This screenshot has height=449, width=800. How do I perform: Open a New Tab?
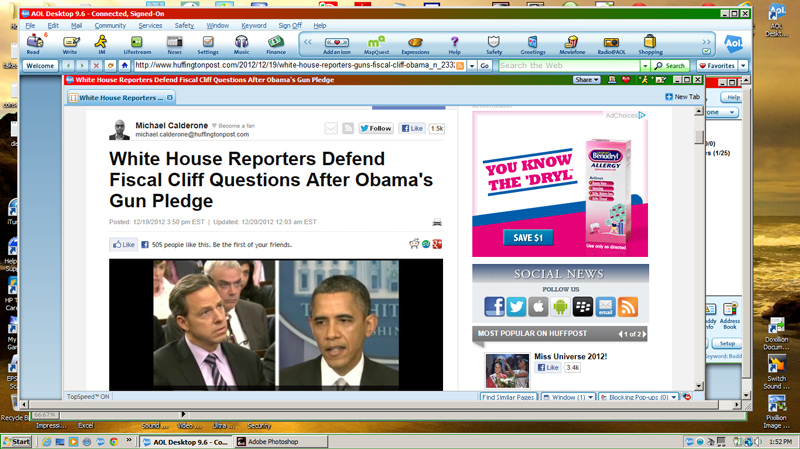pos(683,96)
